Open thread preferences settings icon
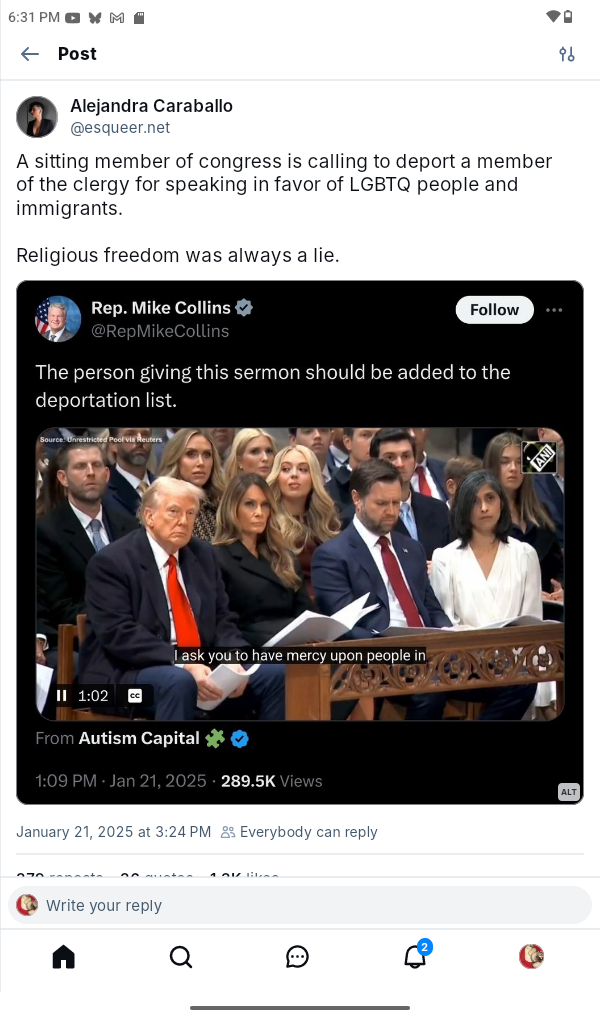Image resolution: width=600 pixels, height=1024 pixels. pyautogui.click(x=567, y=54)
